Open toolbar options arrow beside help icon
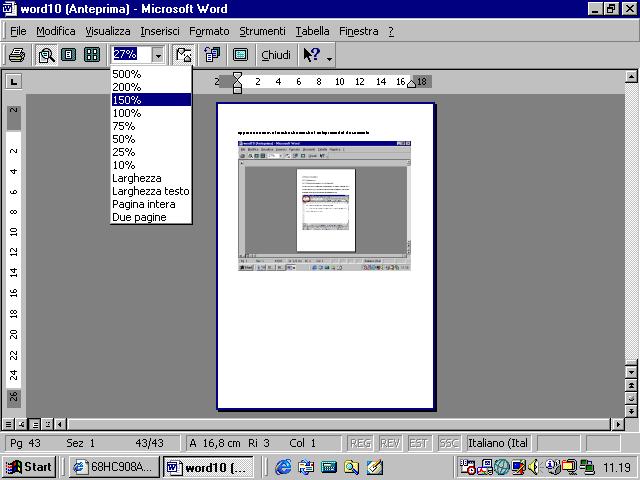Viewport: 640px width, 480px height. [329, 58]
